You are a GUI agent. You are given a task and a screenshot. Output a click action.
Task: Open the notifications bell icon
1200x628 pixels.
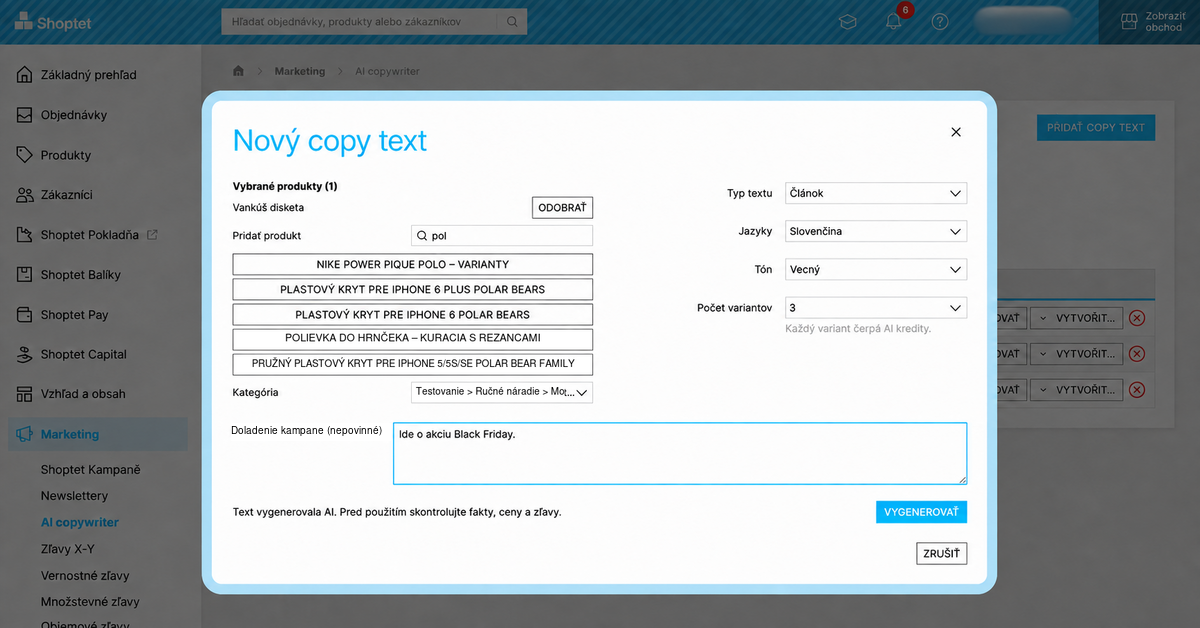[894, 21]
